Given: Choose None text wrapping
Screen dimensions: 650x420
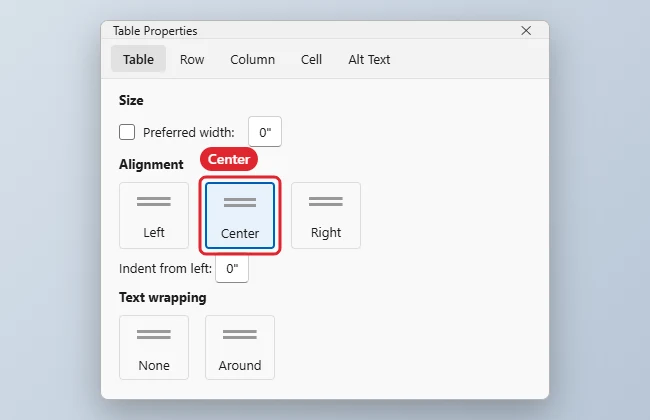Looking at the screenshot, I should 154,347.
